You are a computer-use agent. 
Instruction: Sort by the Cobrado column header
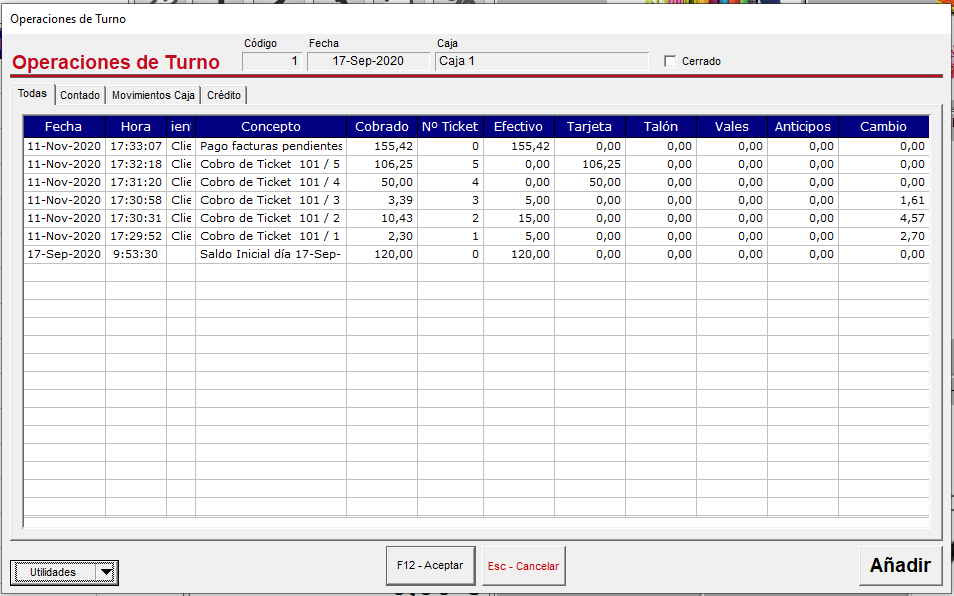[382, 126]
